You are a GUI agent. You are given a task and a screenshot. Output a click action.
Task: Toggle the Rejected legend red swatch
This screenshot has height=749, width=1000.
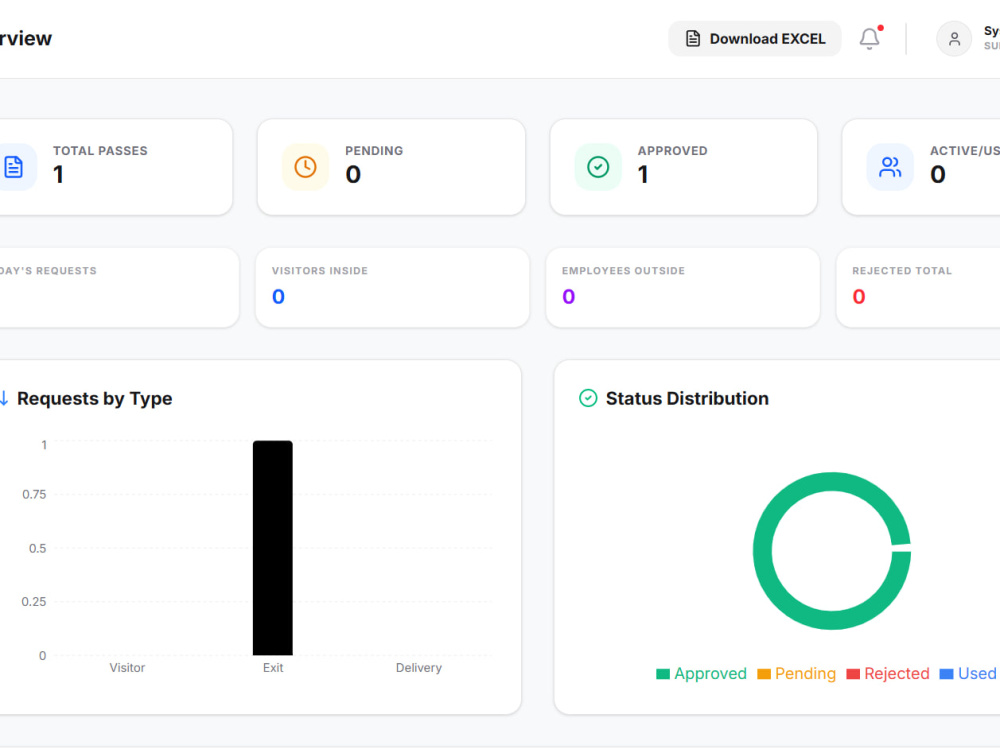[853, 674]
